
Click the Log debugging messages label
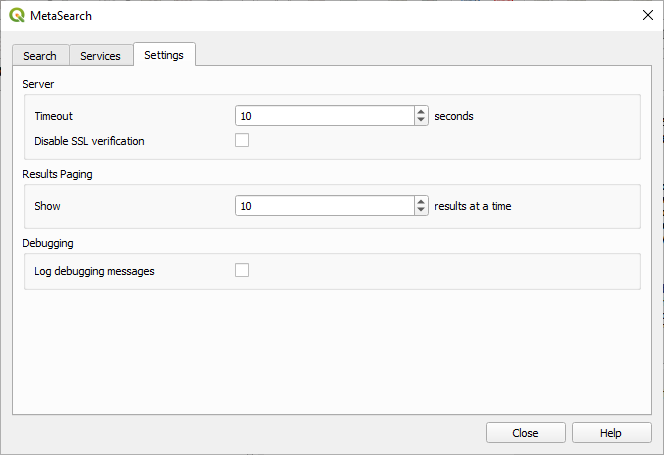coord(94,271)
